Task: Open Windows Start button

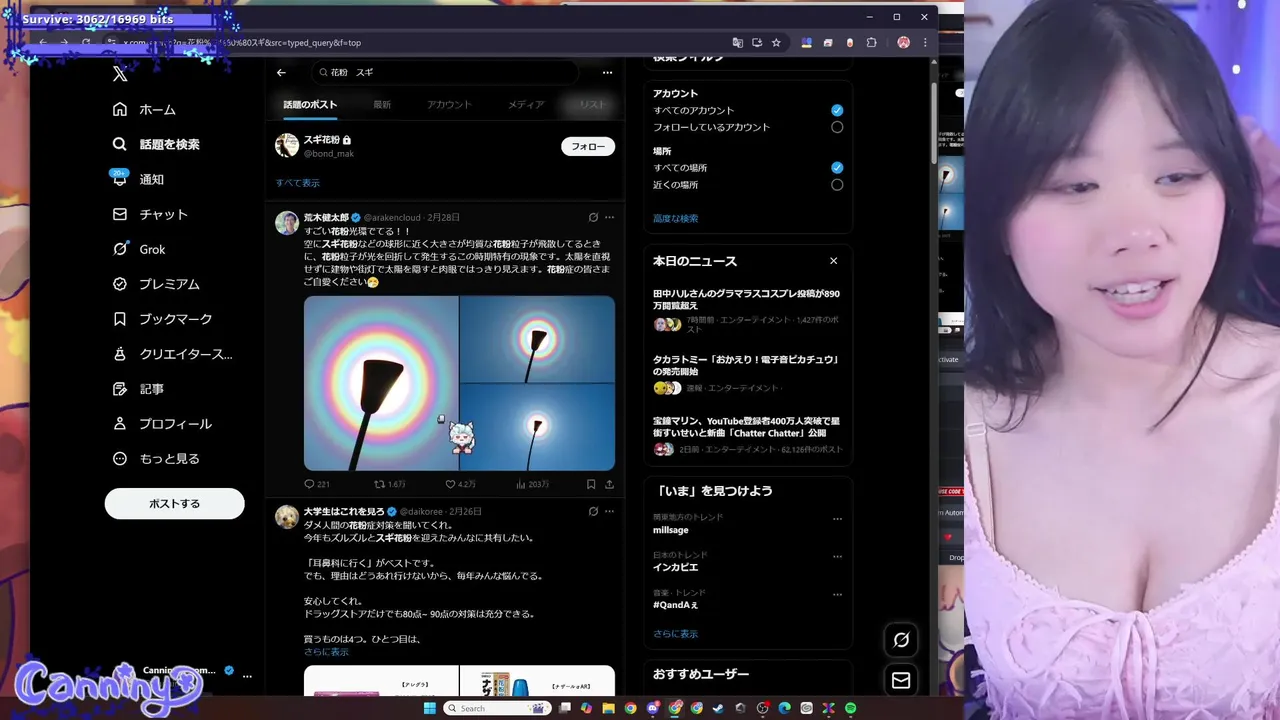Action: click(430, 708)
